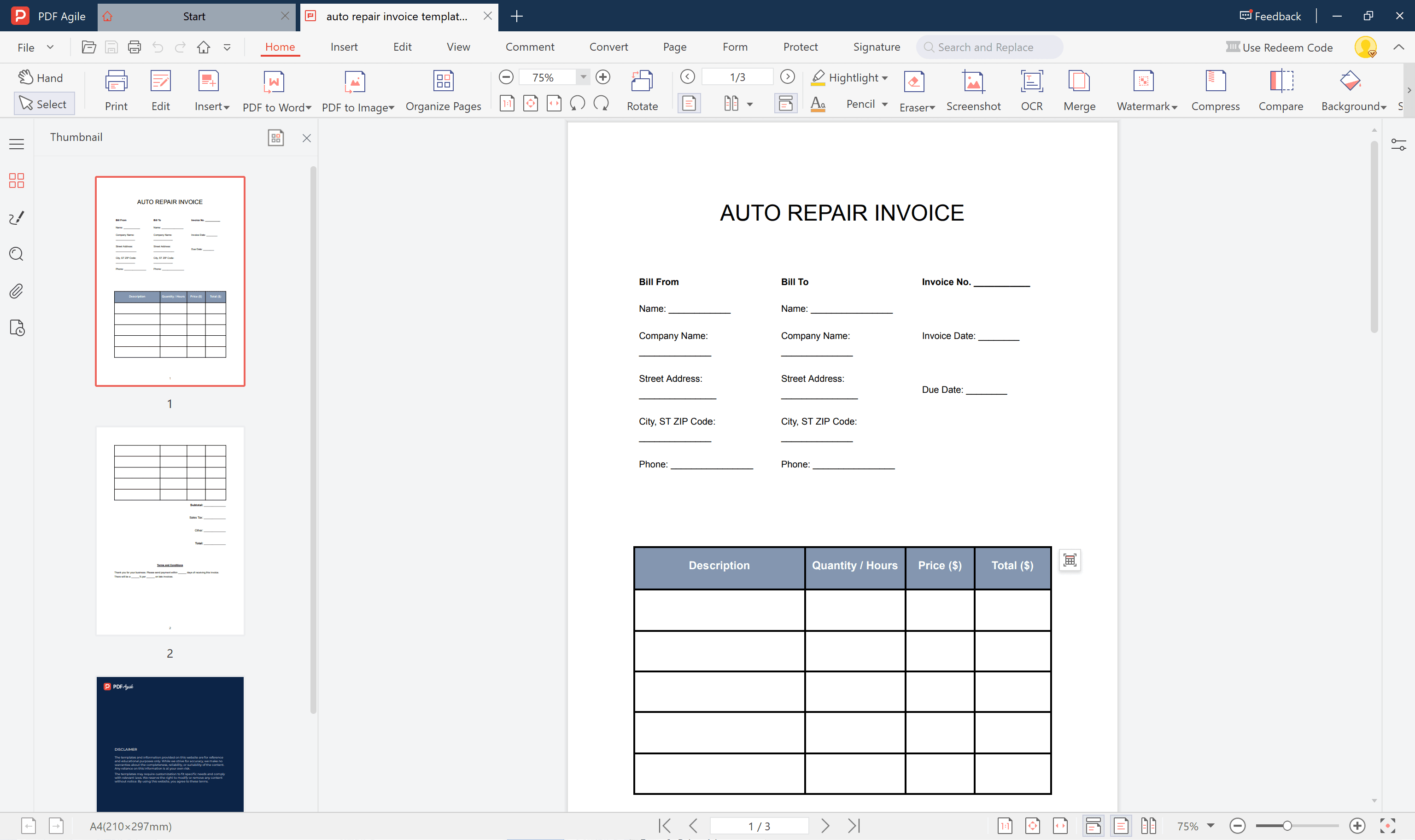Open the Protect ribbon tab

(800, 47)
